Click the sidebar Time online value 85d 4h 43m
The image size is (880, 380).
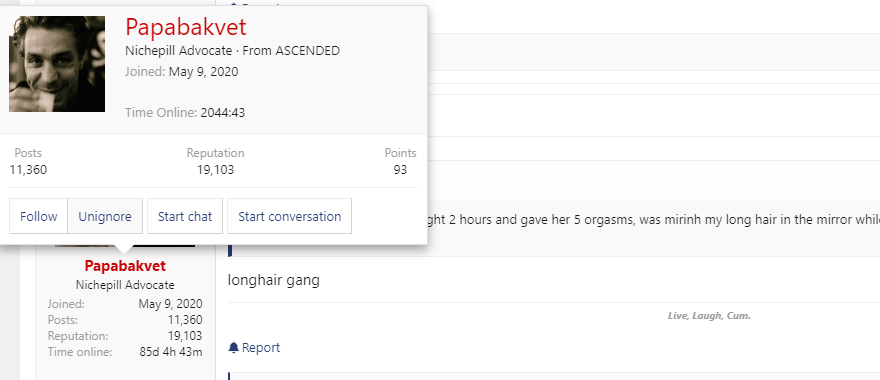pos(171,352)
